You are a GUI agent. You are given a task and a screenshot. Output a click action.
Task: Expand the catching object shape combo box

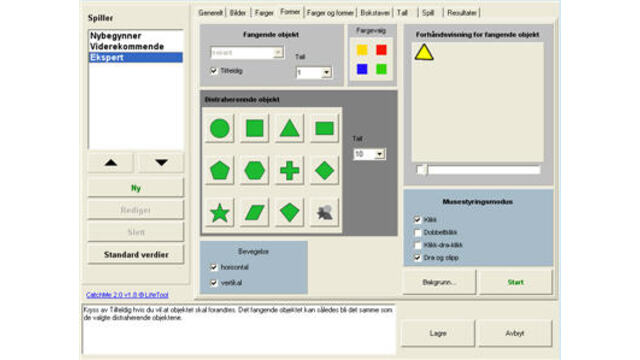278,53
